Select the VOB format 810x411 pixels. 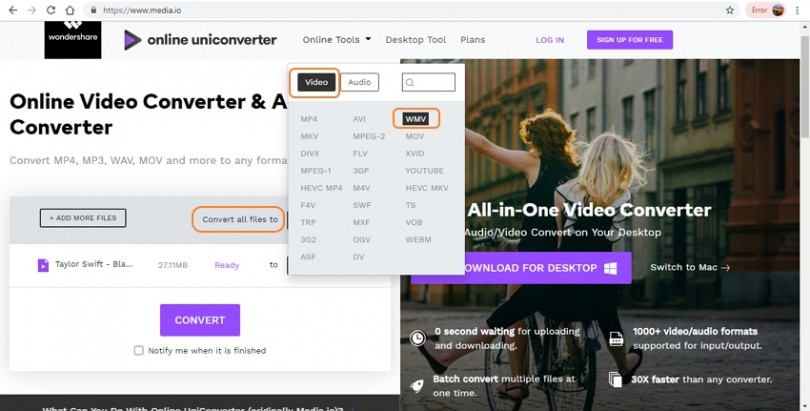coord(414,222)
